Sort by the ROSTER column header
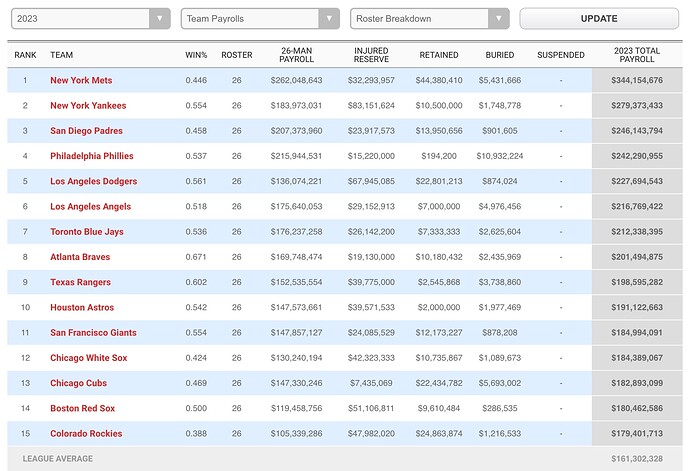The width and height of the screenshot is (690, 471). pos(237,55)
